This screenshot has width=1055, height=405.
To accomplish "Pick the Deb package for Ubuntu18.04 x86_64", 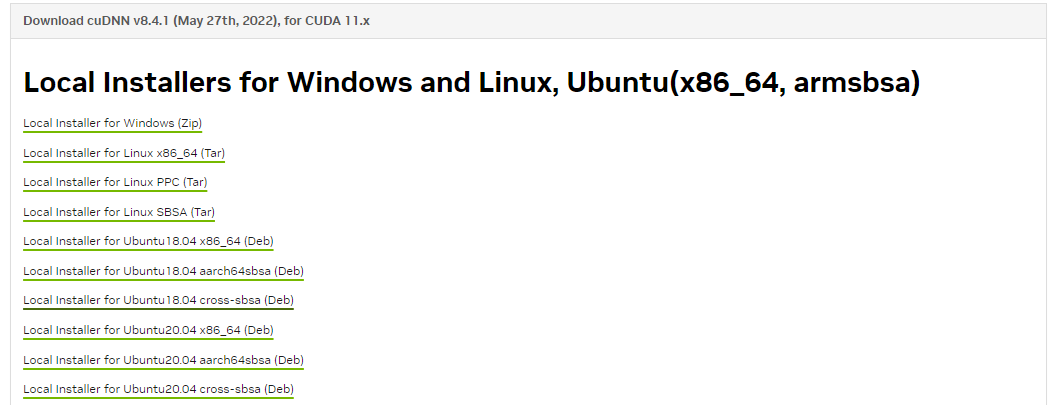I will [148, 242].
